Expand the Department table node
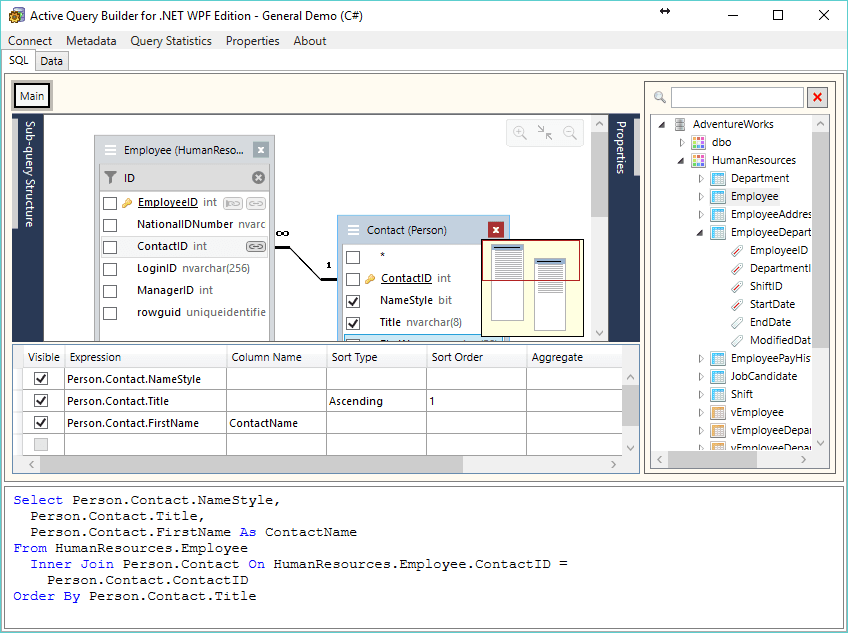Screen dimensions: 848x633 coord(699,178)
